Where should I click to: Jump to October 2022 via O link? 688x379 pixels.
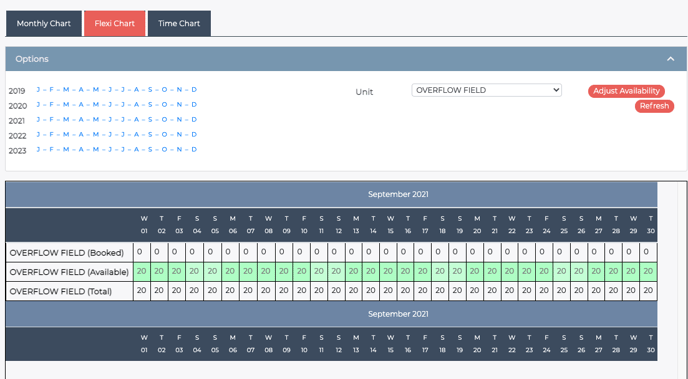click(164, 134)
